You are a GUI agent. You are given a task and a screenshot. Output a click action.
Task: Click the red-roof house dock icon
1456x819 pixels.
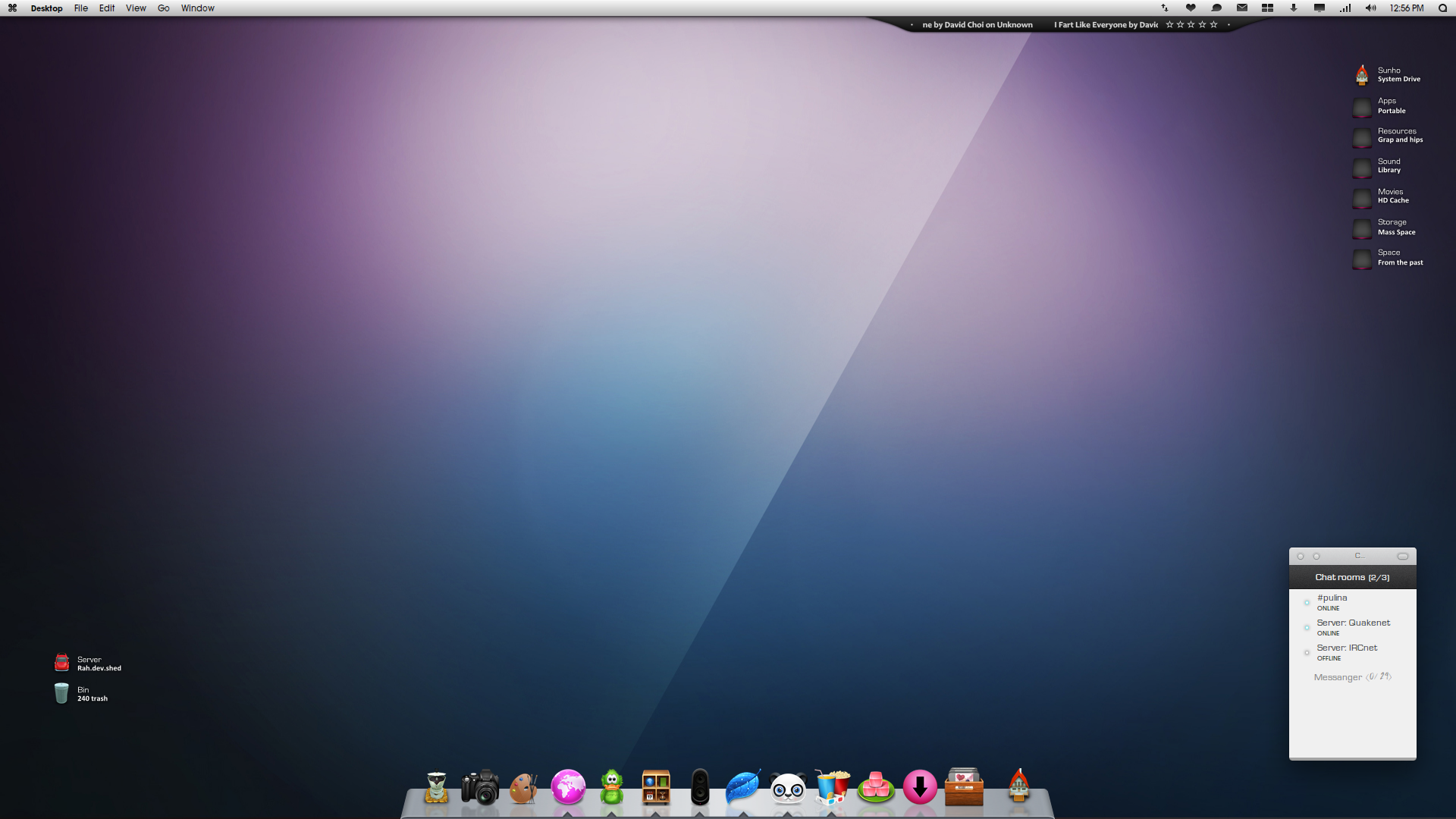[1018, 786]
